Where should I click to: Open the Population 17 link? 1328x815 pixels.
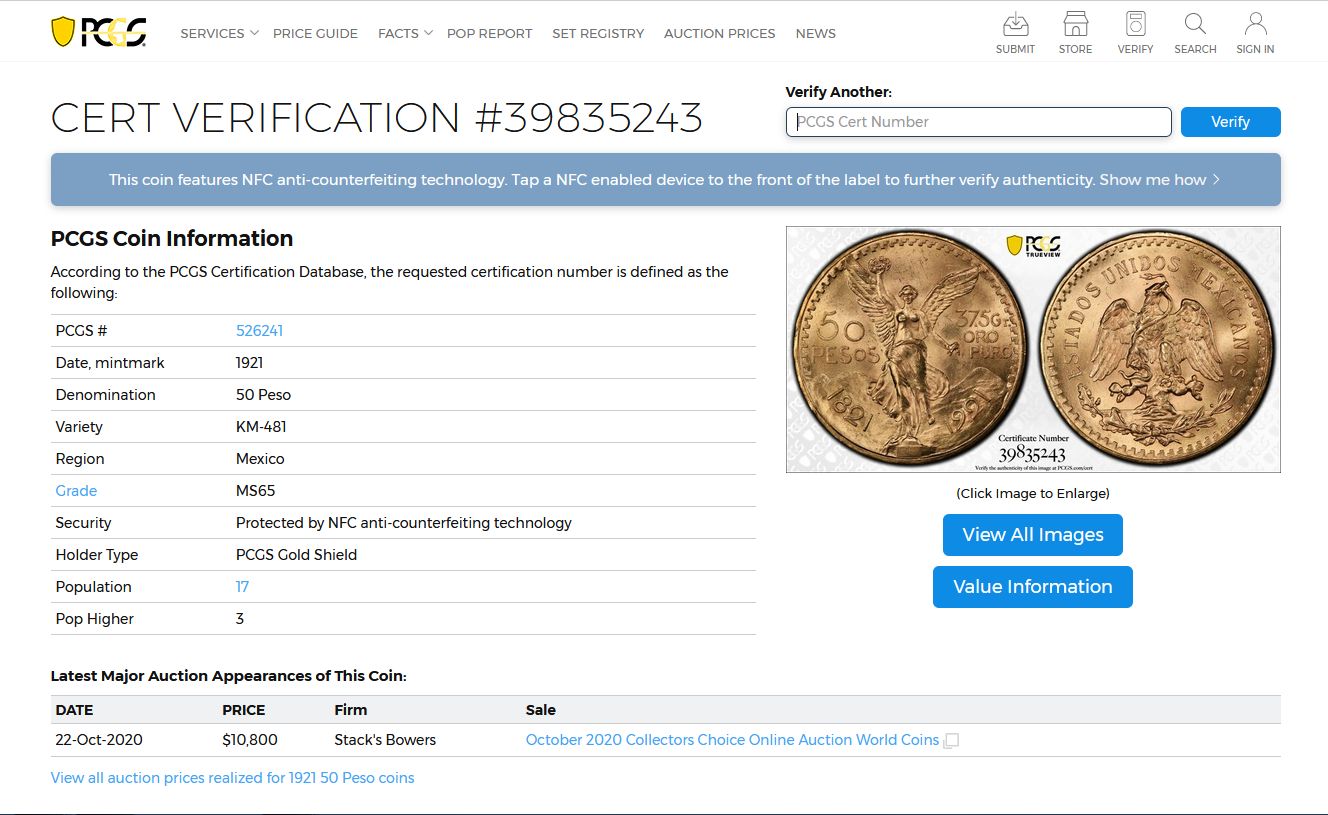[242, 587]
